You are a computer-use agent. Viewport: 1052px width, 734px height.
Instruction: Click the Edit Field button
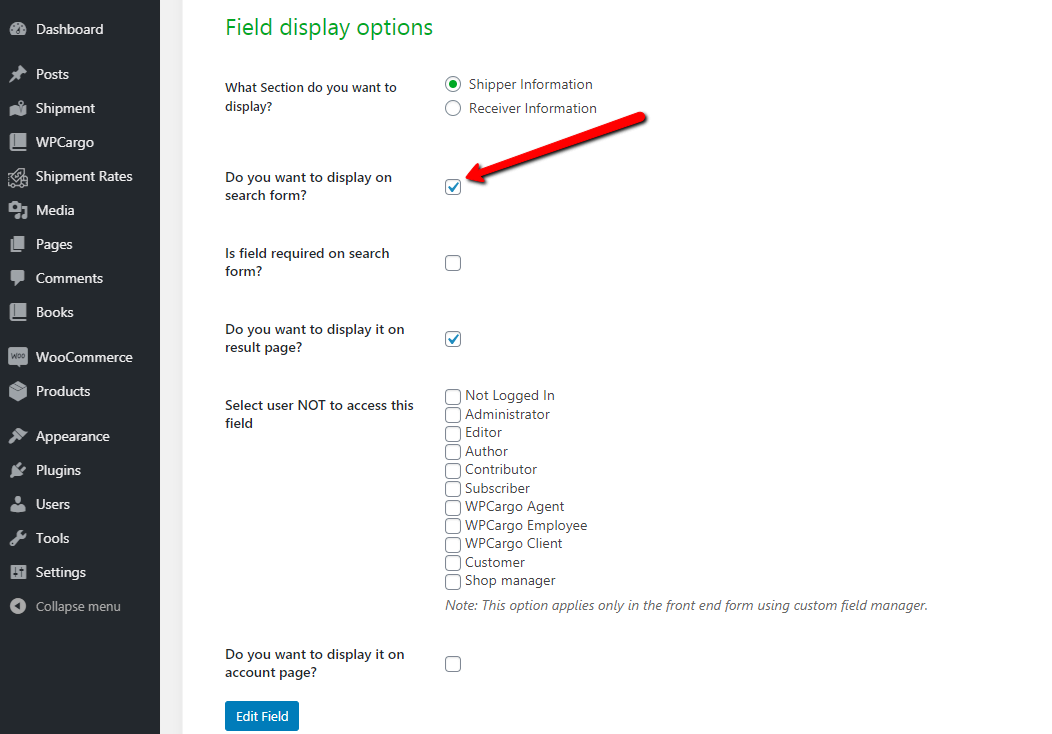262,716
